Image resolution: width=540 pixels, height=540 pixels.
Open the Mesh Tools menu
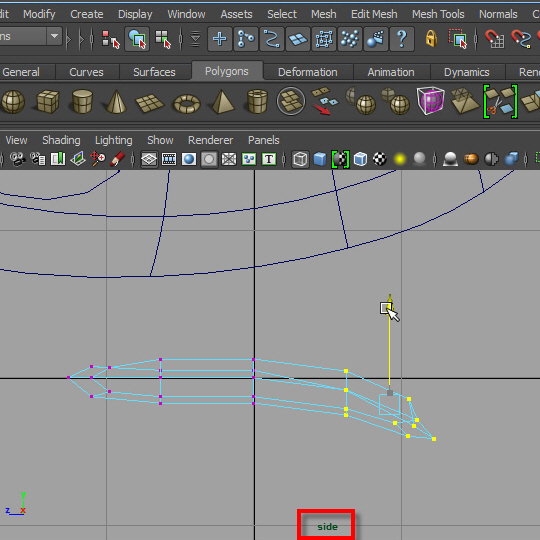tap(438, 14)
